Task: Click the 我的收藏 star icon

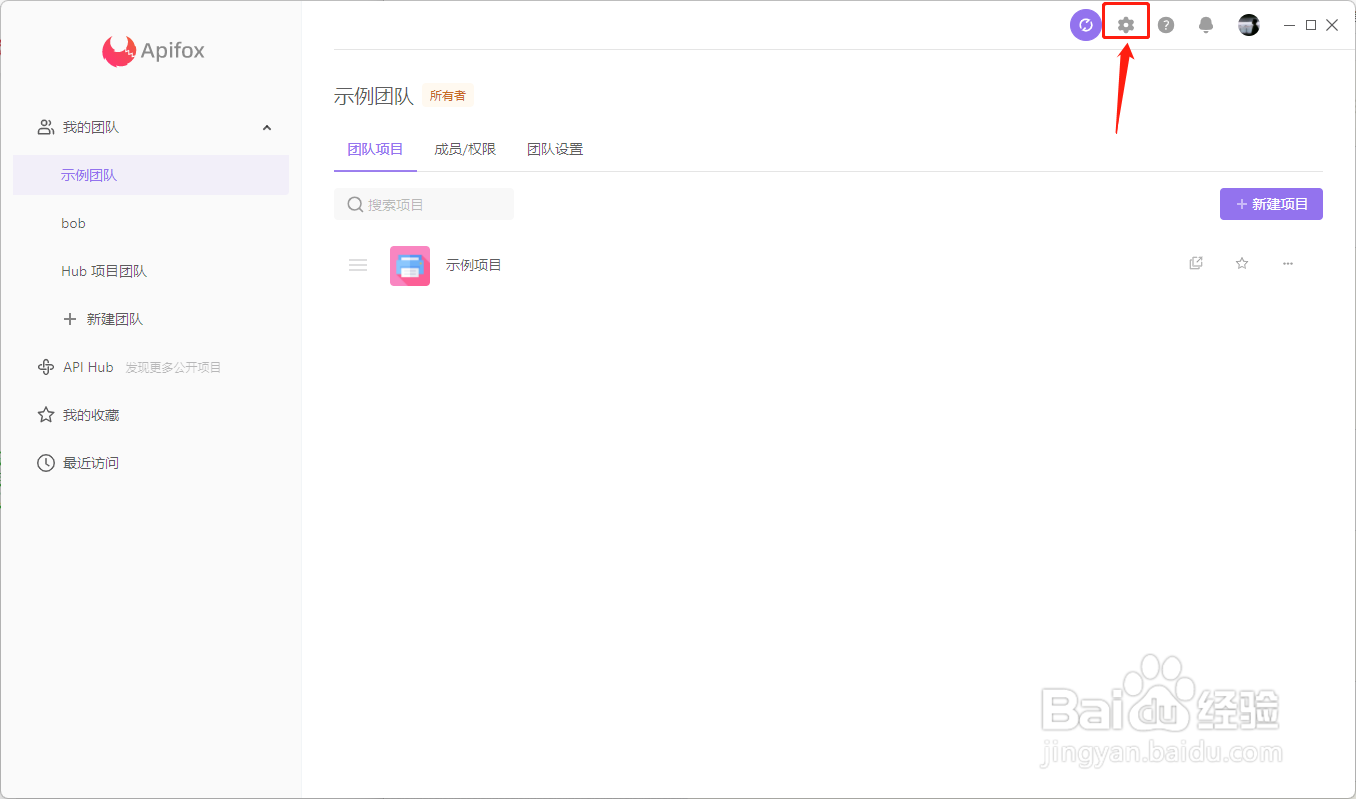Action: (46, 415)
